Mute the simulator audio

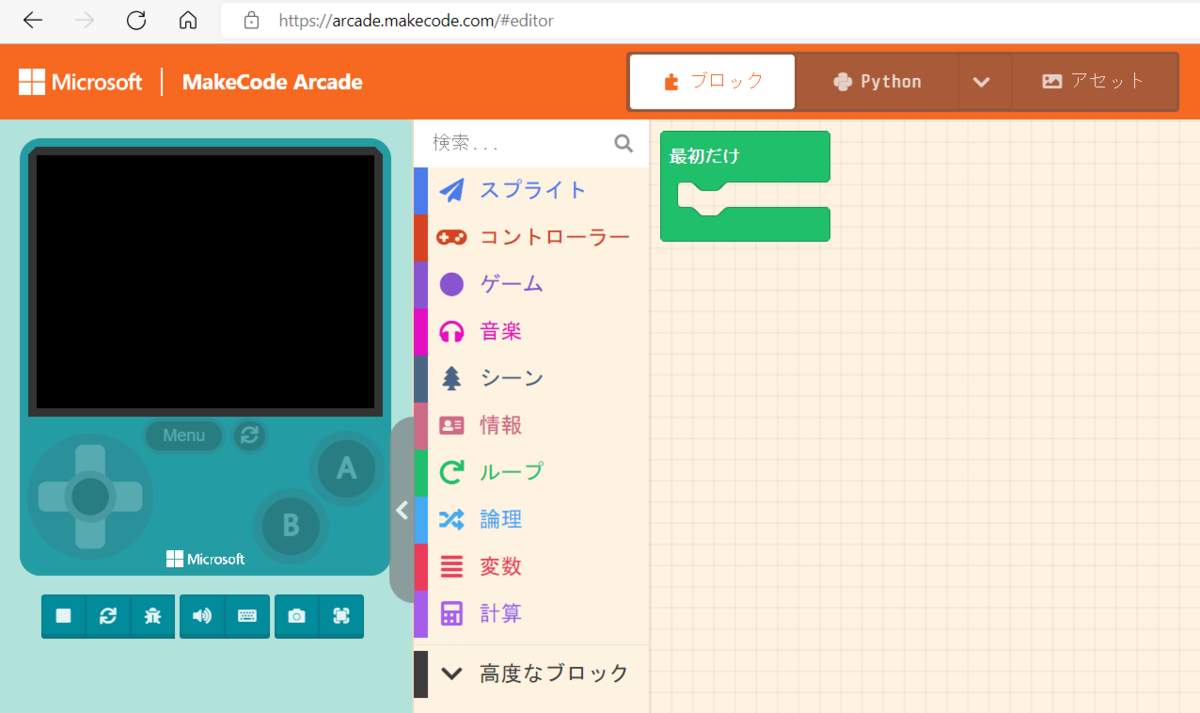(202, 616)
